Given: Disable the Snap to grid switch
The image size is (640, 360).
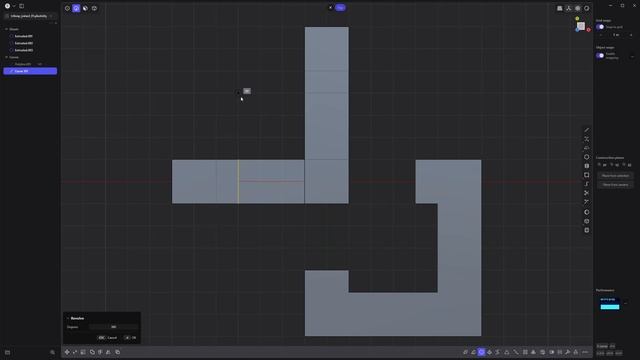Looking at the screenshot, I should [600, 27].
